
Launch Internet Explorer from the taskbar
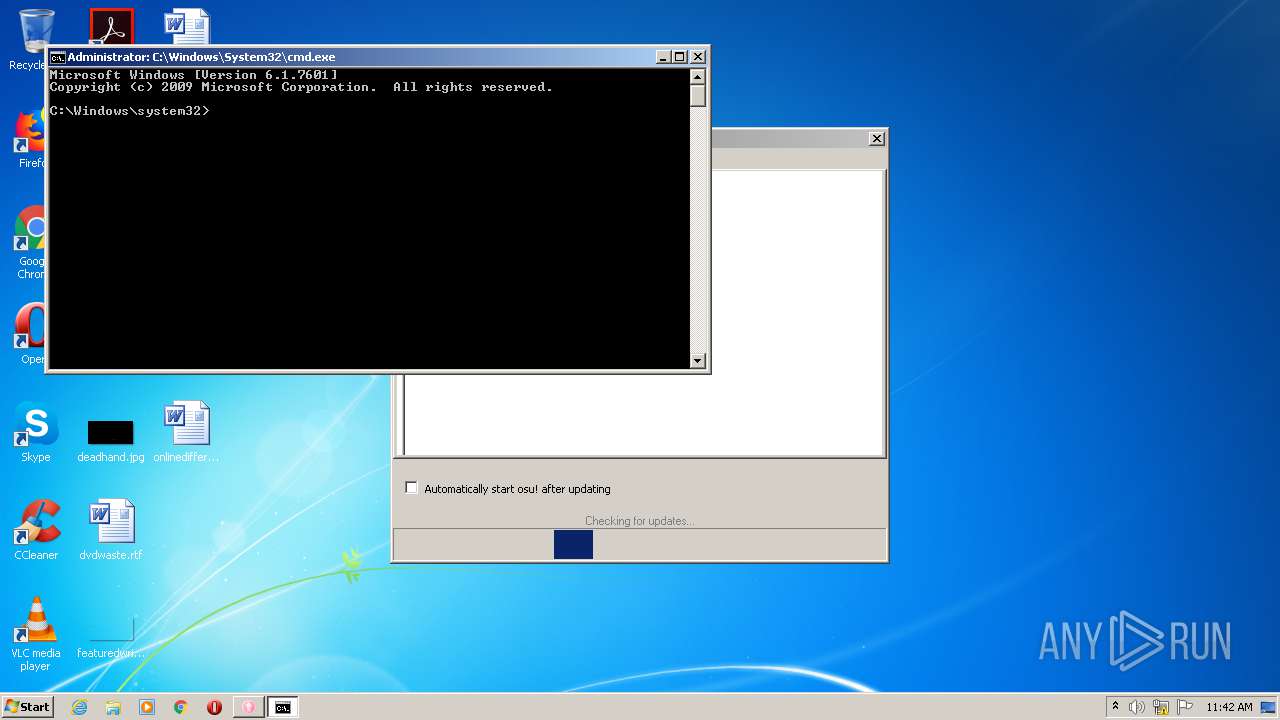[x=80, y=707]
